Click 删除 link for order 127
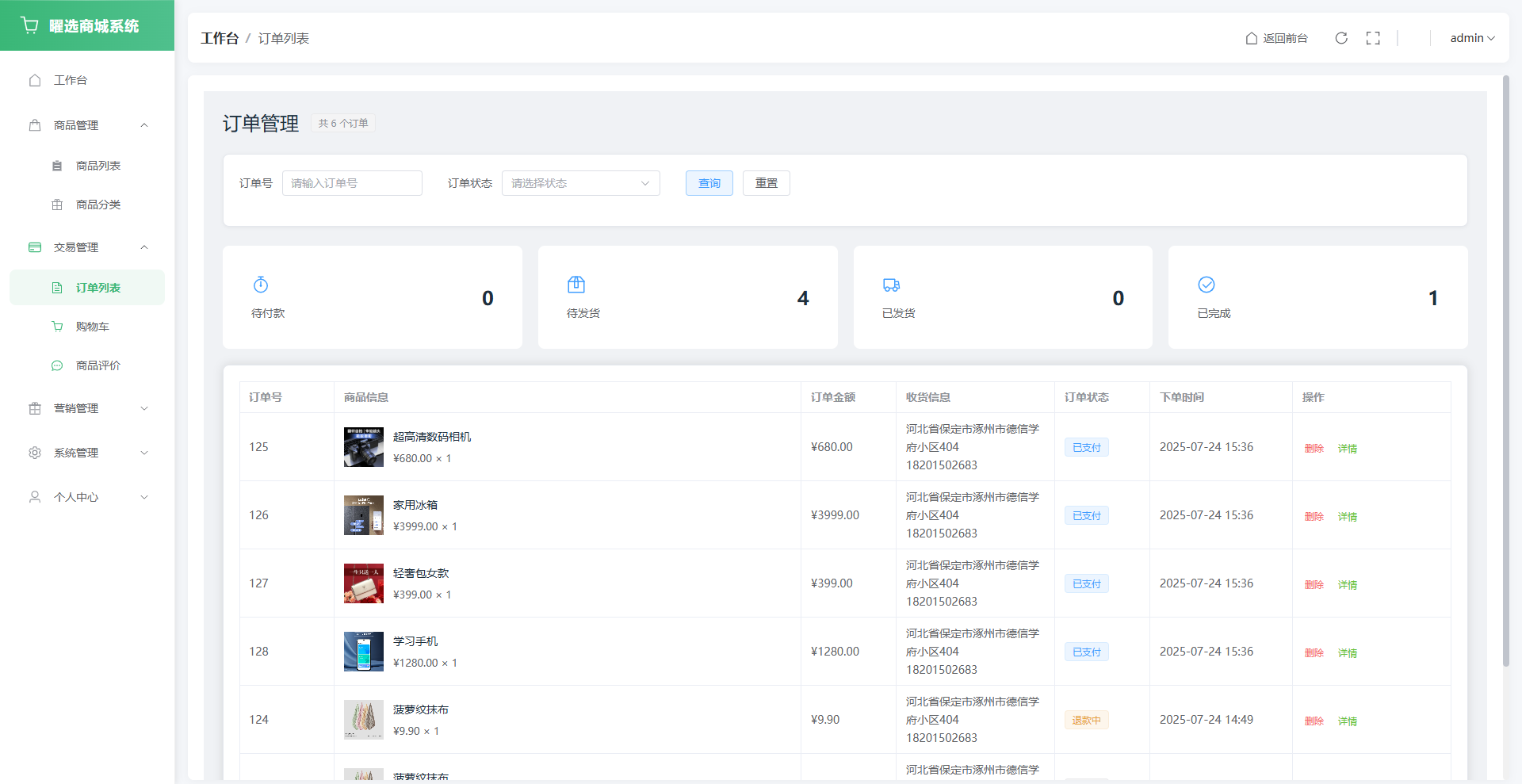The height and width of the screenshot is (784, 1522). [x=1314, y=585]
